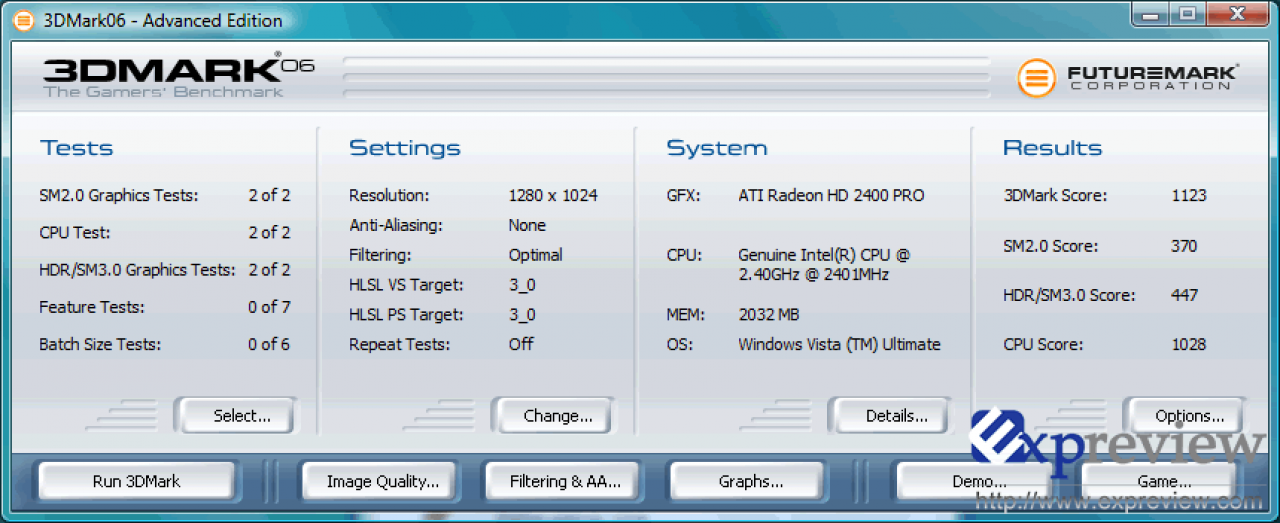The height and width of the screenshot is (523, 1280).
Task: Launch the Demo
Action: (976, 481)
